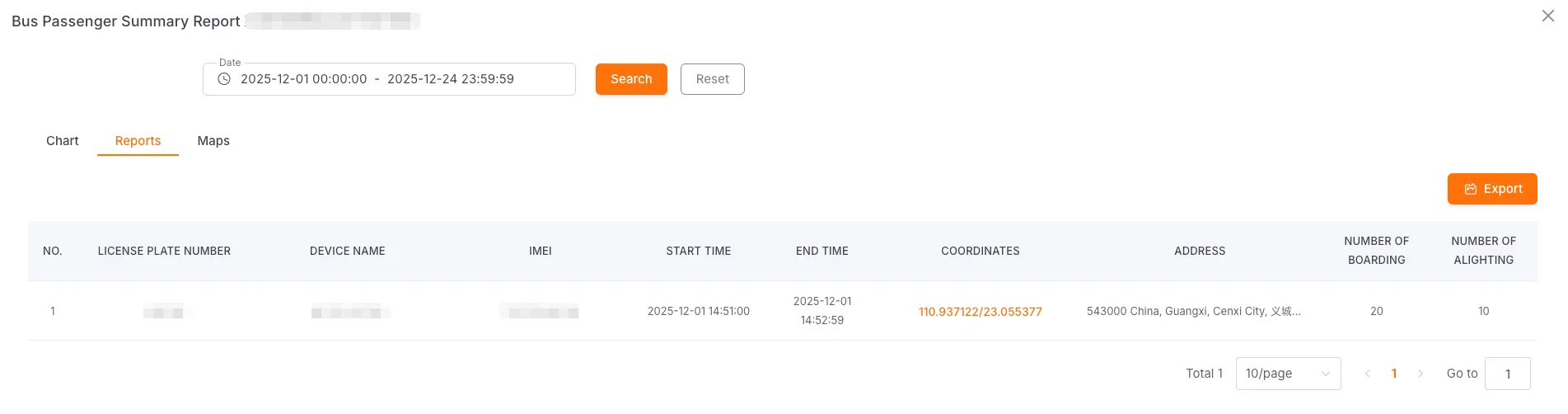This screenshot has height=414, width=1568.
Task: Go to the next page arrow
Action: 1421,374
